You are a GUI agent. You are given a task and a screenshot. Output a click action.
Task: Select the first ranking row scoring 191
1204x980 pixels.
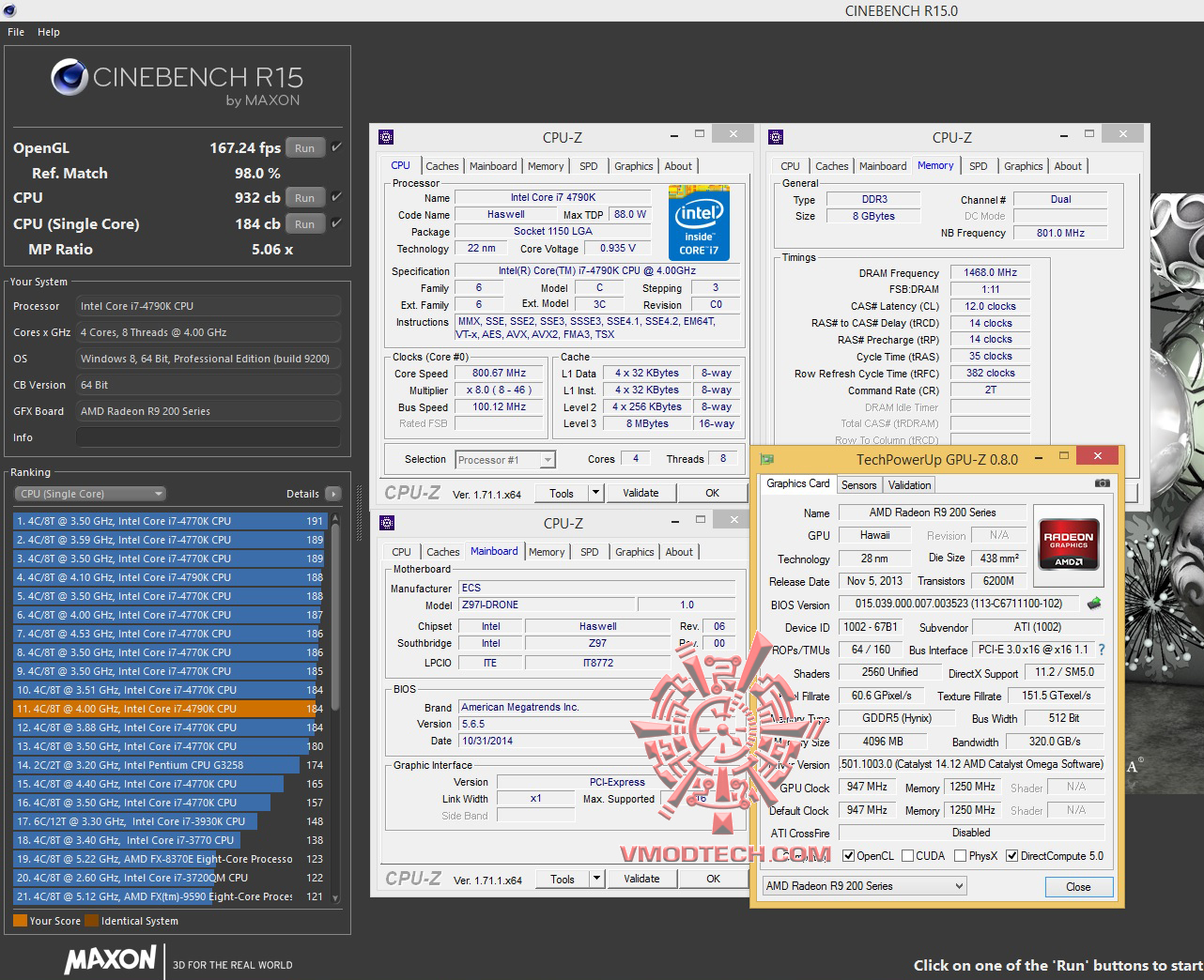coord(169,521)
